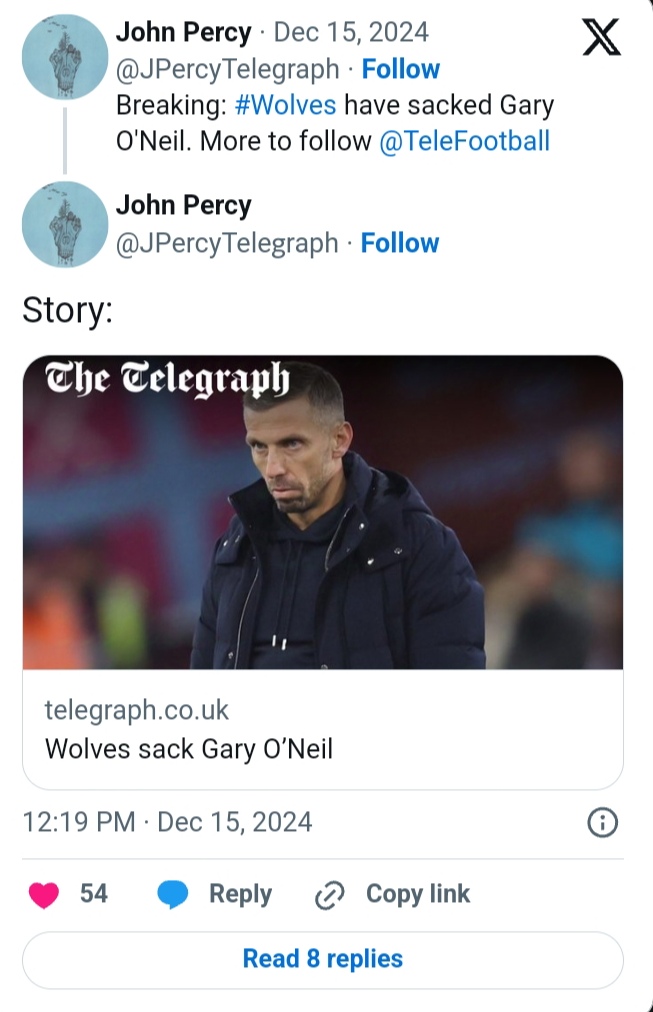
Task: Click Follow in the first tweet
Action: point(400,69)
